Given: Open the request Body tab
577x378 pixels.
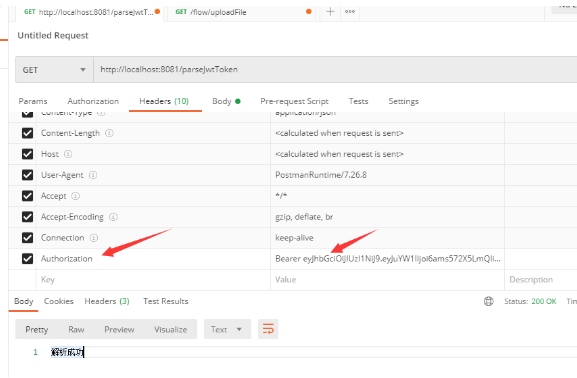Looking at the screenshot, I should (x=226, y=101).
